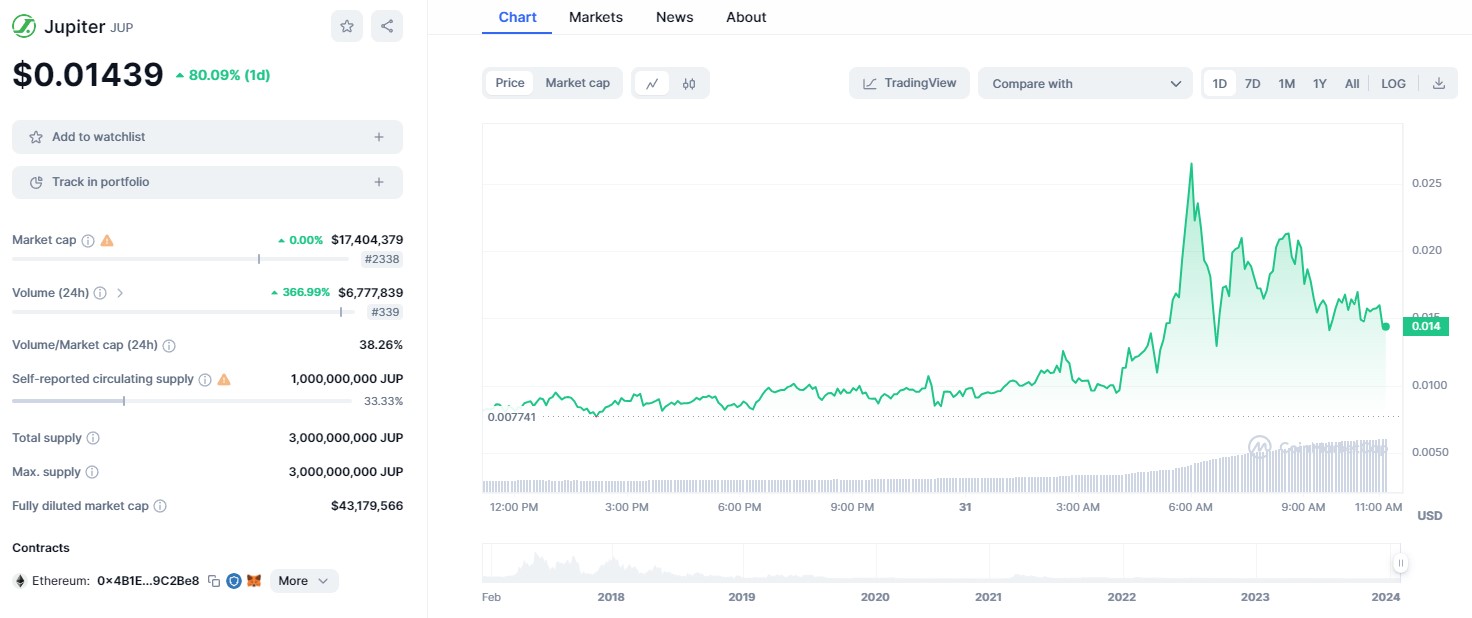Screen dimensions: 1472x618
Task: Show Price on the chart
Action: [510, 83]
